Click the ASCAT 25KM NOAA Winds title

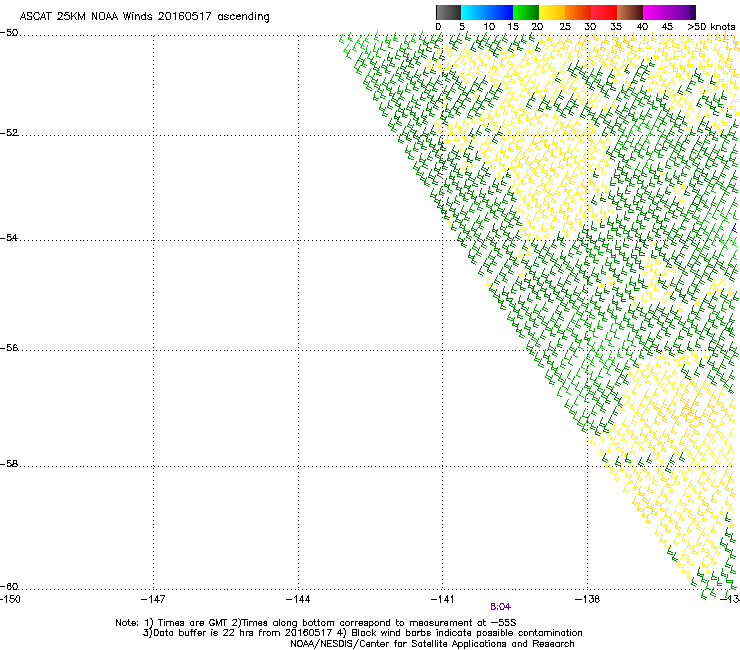tap(144, 17)
